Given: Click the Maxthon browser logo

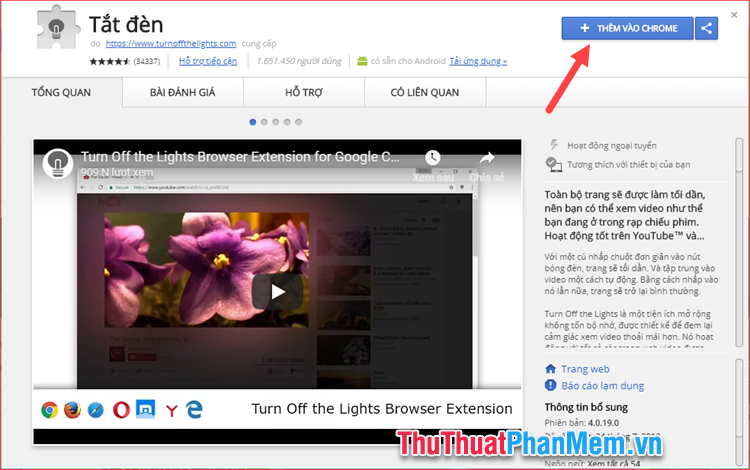Looking at the screenshot, I should [145, 409].
